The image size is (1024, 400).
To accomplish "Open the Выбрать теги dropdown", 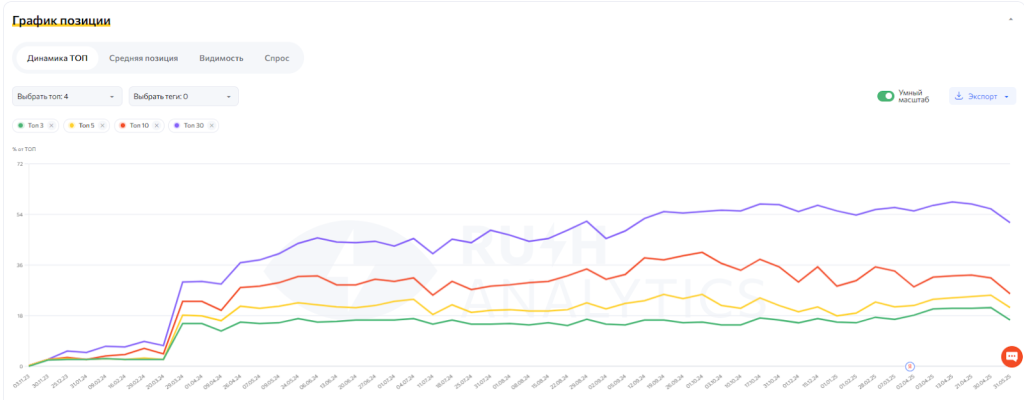I will [x=183, y=96].
